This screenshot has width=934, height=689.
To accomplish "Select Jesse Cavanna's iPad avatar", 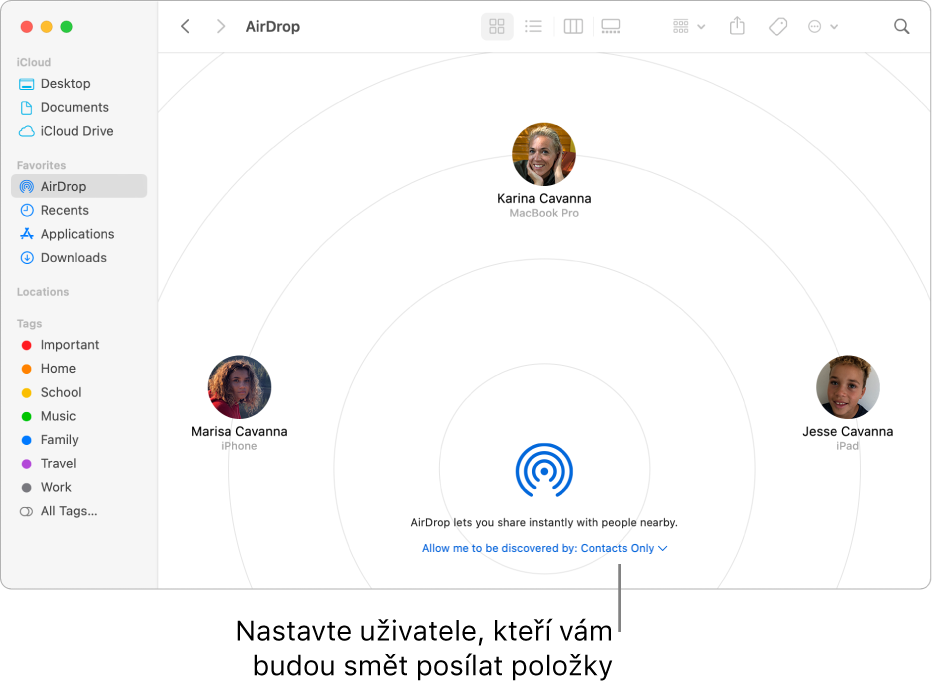I will pos(848,387).
